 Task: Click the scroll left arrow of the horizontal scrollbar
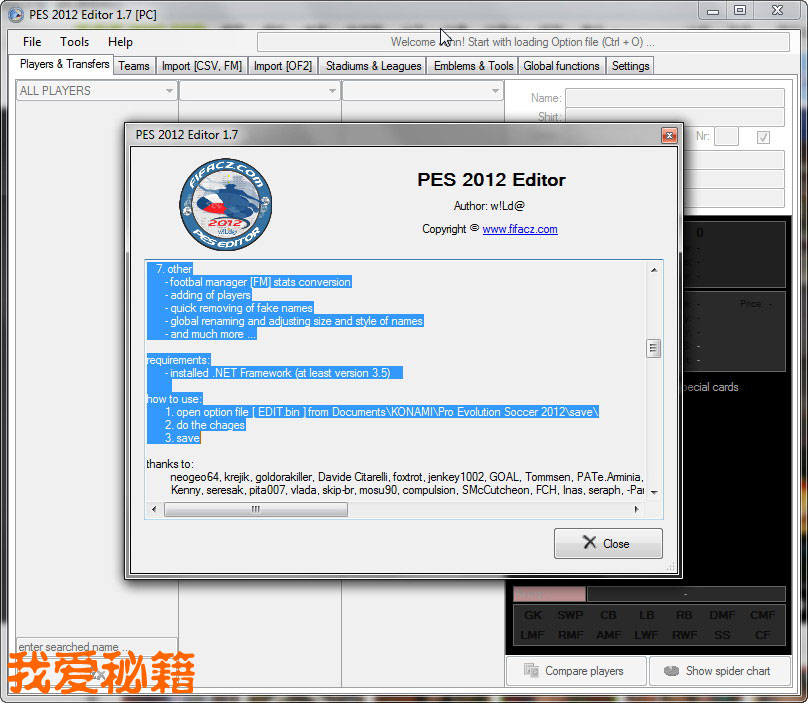154,510
